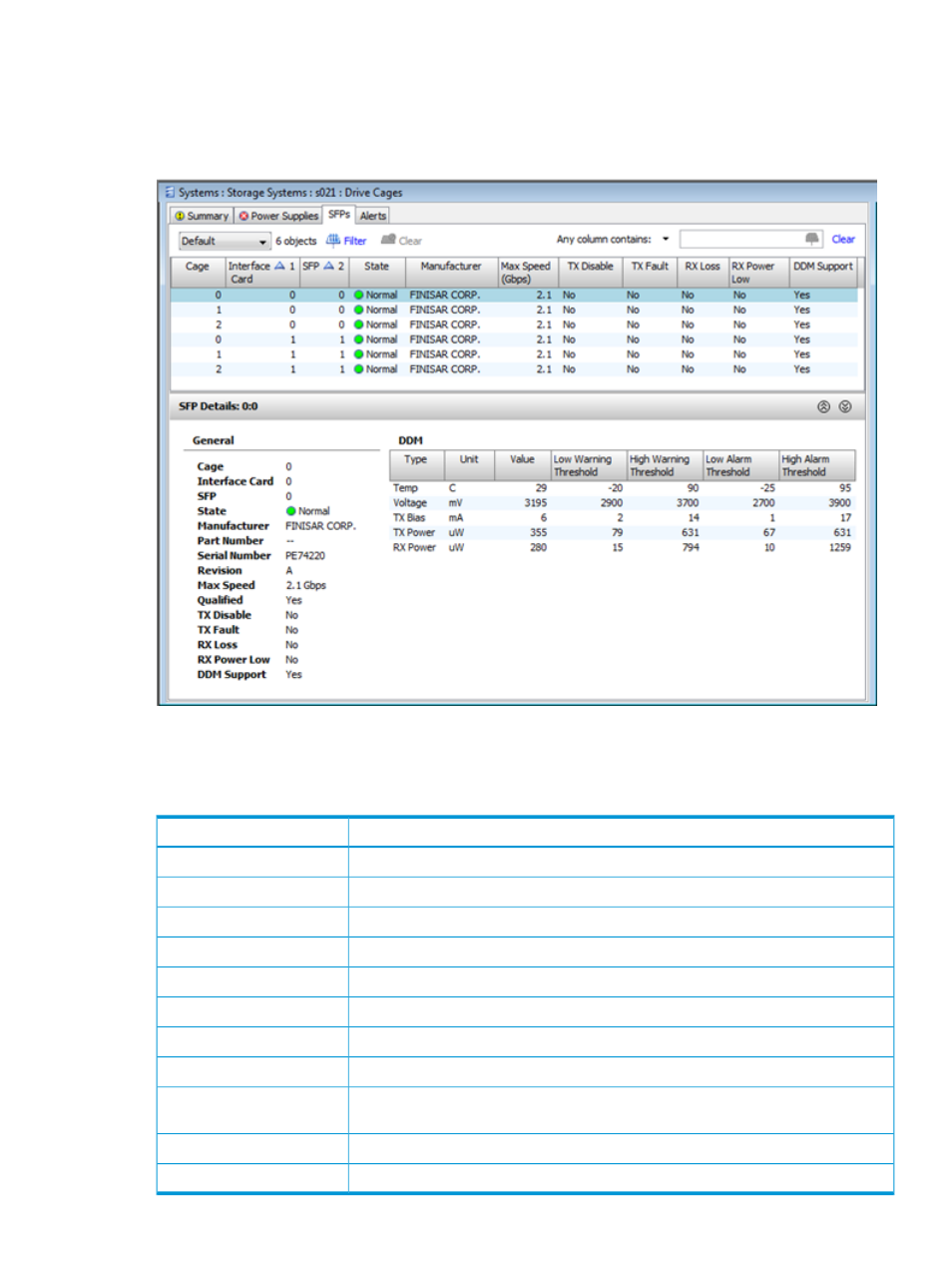The image size is (952, 1268).
Task: Click green Normal icon for cage 2, card 0
Action: point(359,325)
